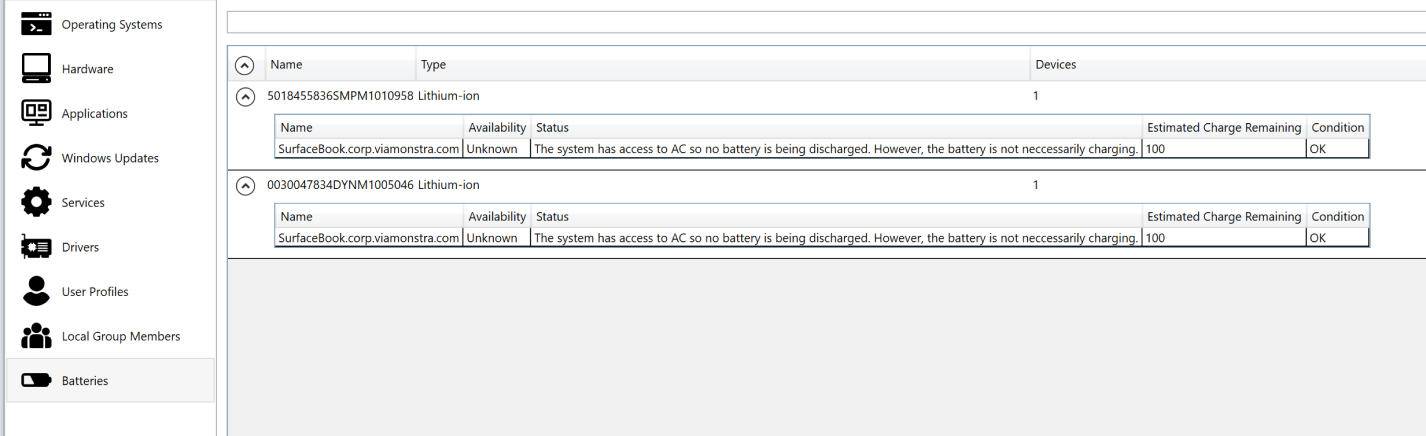Click the Hardware monitor icon
Screen dimensions: 1426x436
click(x=36, y=69)
